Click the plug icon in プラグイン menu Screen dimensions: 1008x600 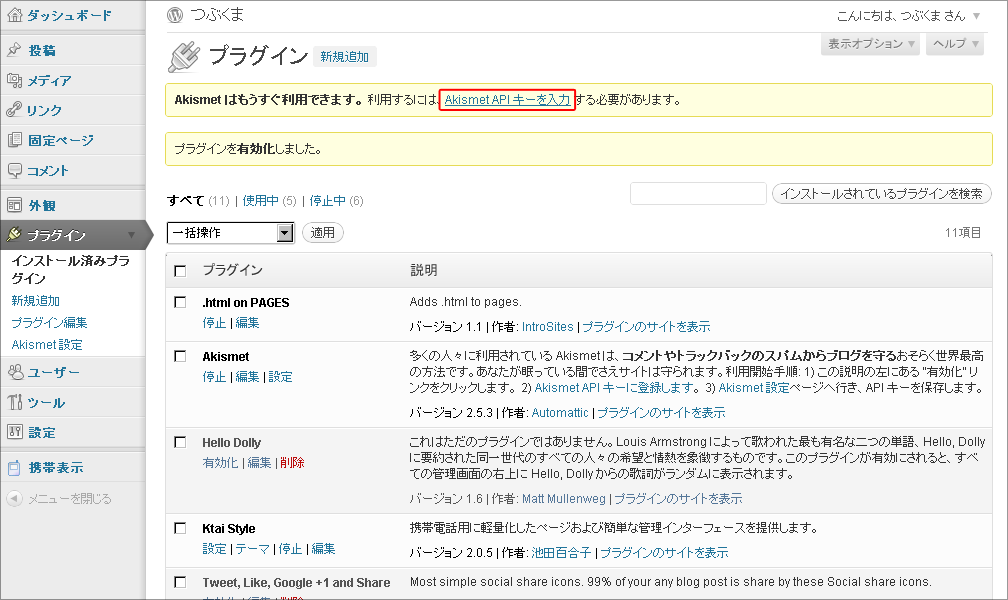pyautogui.click(x=14, y=235)
